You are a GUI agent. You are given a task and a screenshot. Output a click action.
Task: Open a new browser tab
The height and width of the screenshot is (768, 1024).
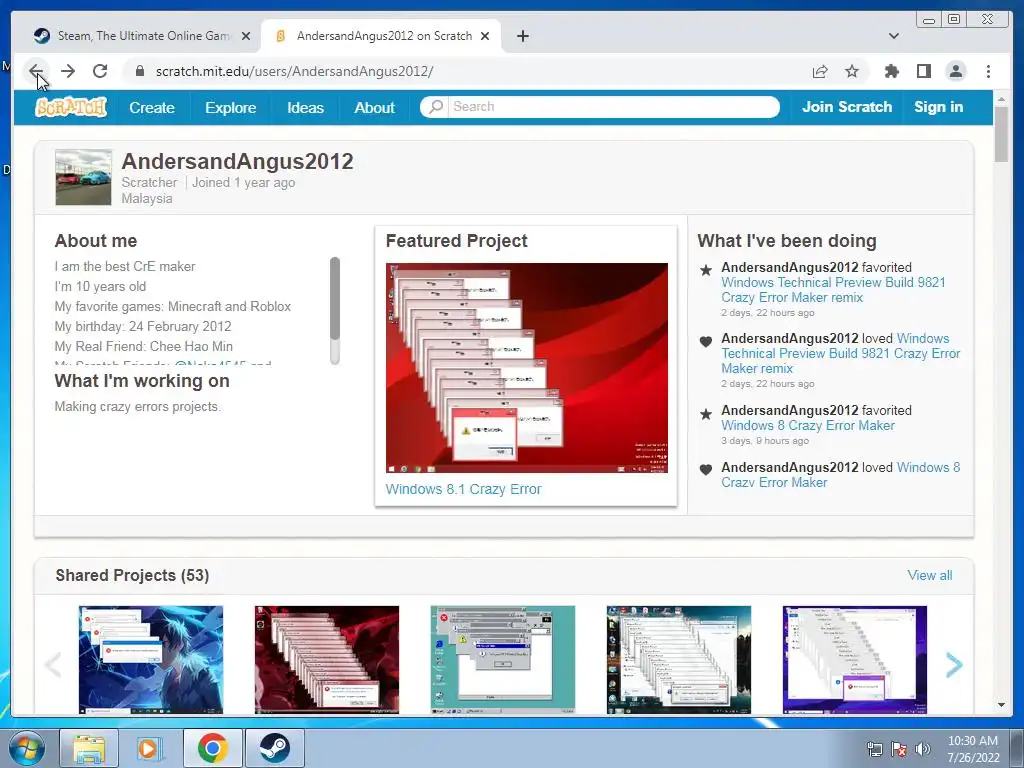pyautogui.click(x=522, y=36)
